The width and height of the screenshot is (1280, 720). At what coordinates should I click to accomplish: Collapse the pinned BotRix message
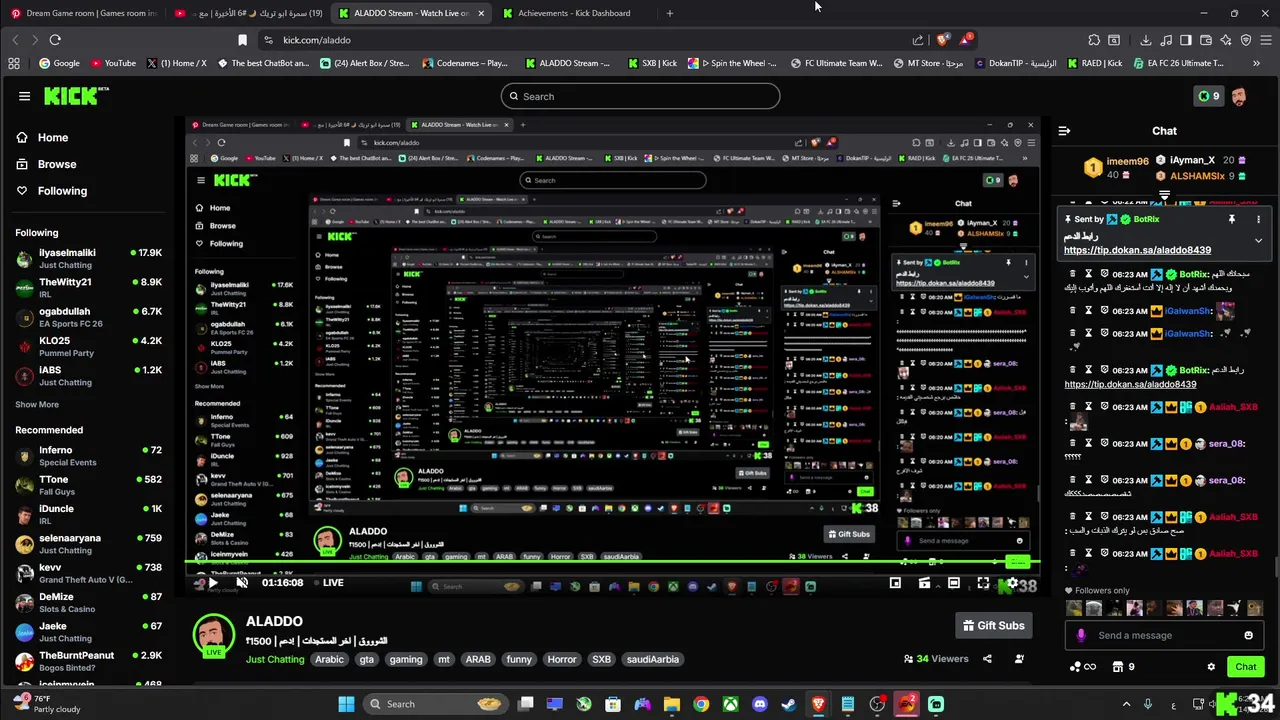click(1258, 241)
